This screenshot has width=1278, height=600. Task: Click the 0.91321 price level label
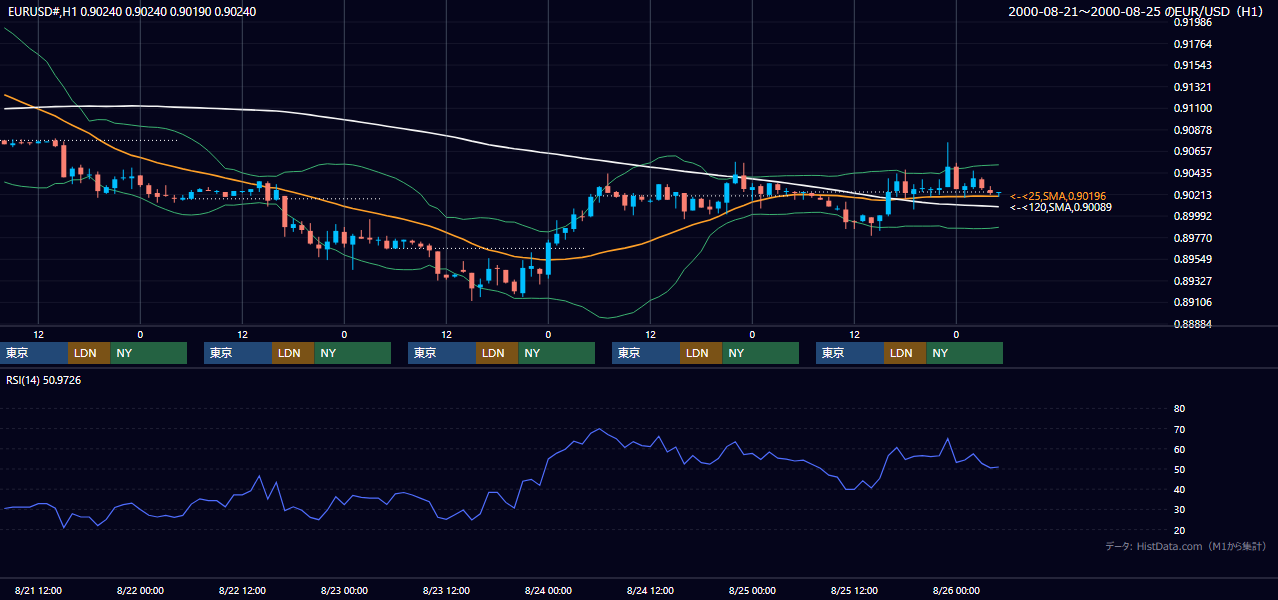(1193, 87)
